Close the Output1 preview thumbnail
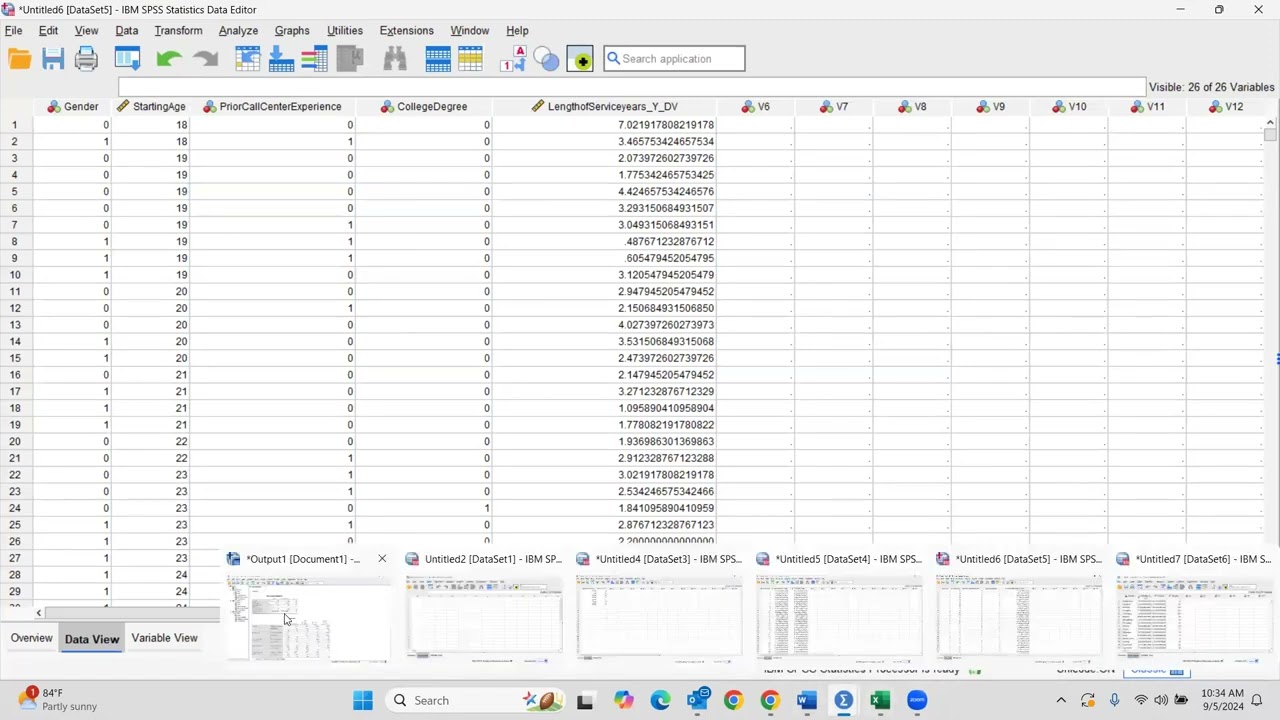The height and width of the screenshot is (720, 1280). pos(382,559)
